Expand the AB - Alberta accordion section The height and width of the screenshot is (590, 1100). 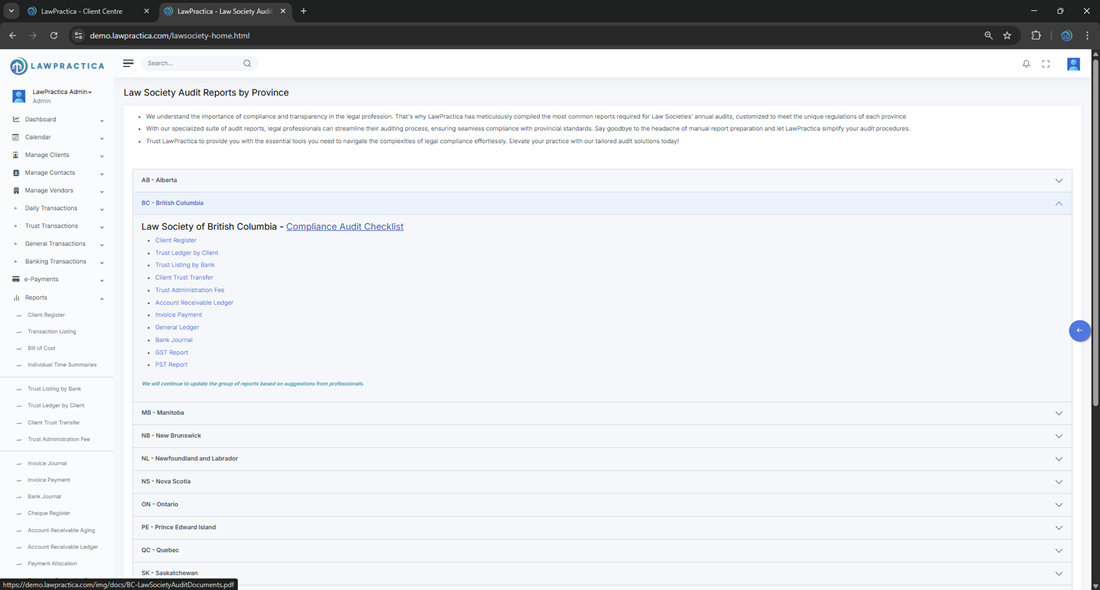(x=601, y=180)
